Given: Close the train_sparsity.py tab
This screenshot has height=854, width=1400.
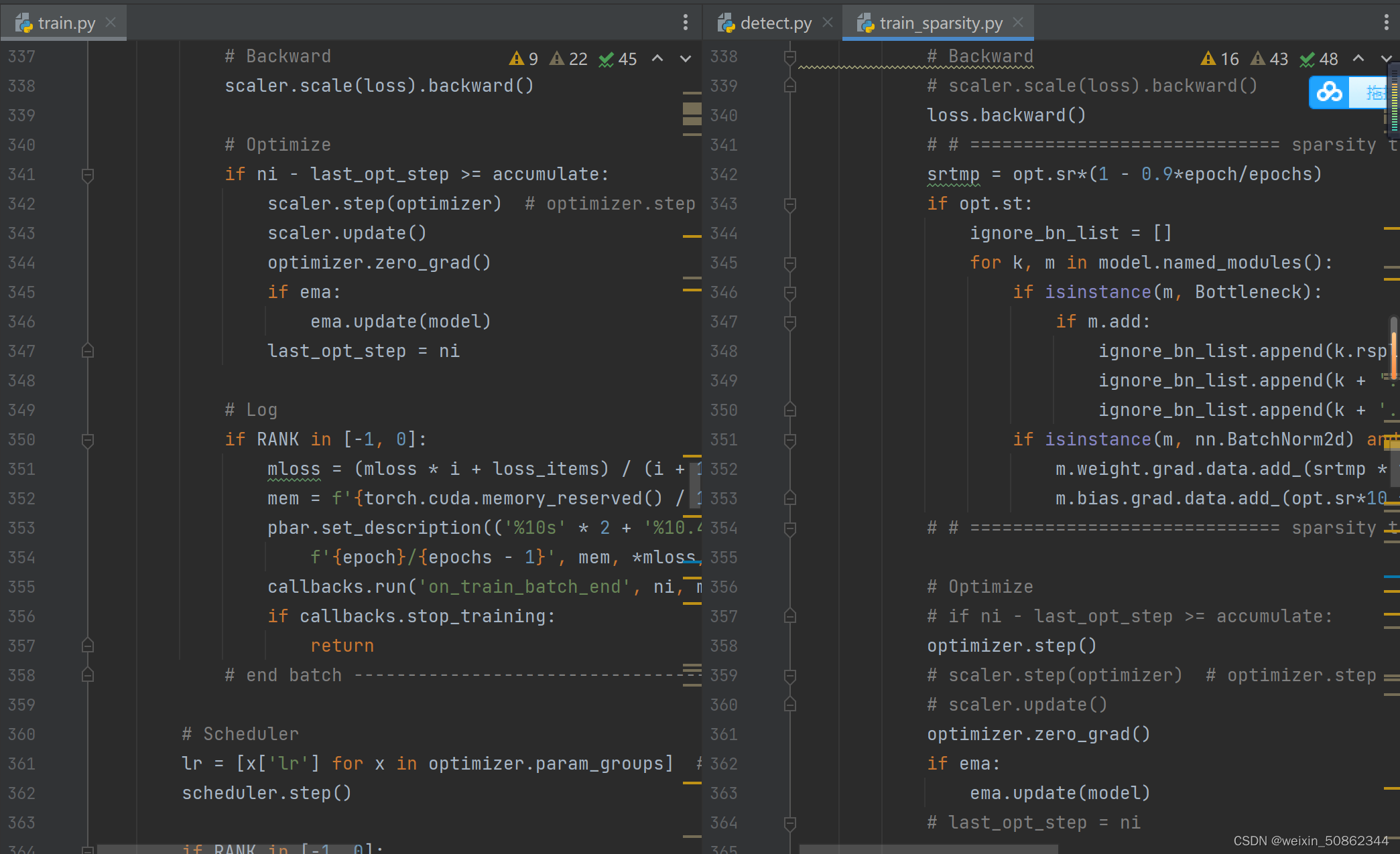Looking at the screenshot, I should 1018,22.
